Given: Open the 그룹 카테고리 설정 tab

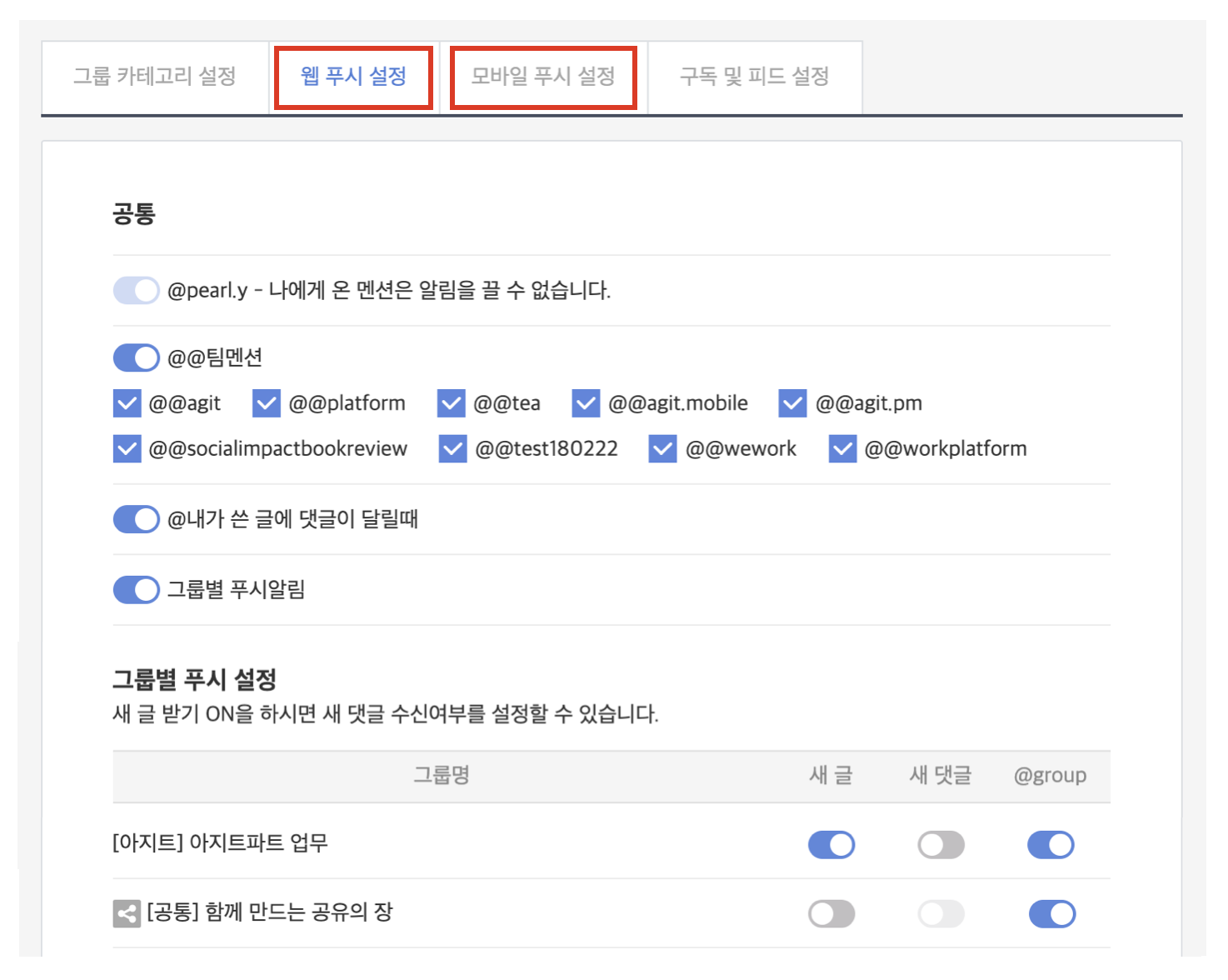Looking at the screenshot, I should (155, 77).
